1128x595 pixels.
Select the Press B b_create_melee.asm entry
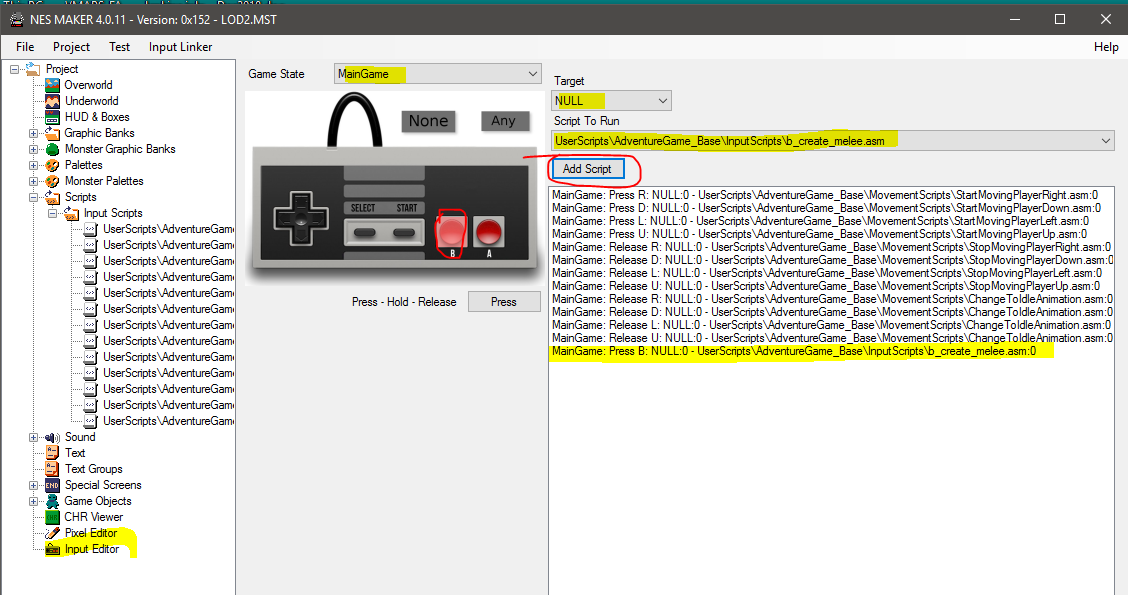click(x=794, y=351)
